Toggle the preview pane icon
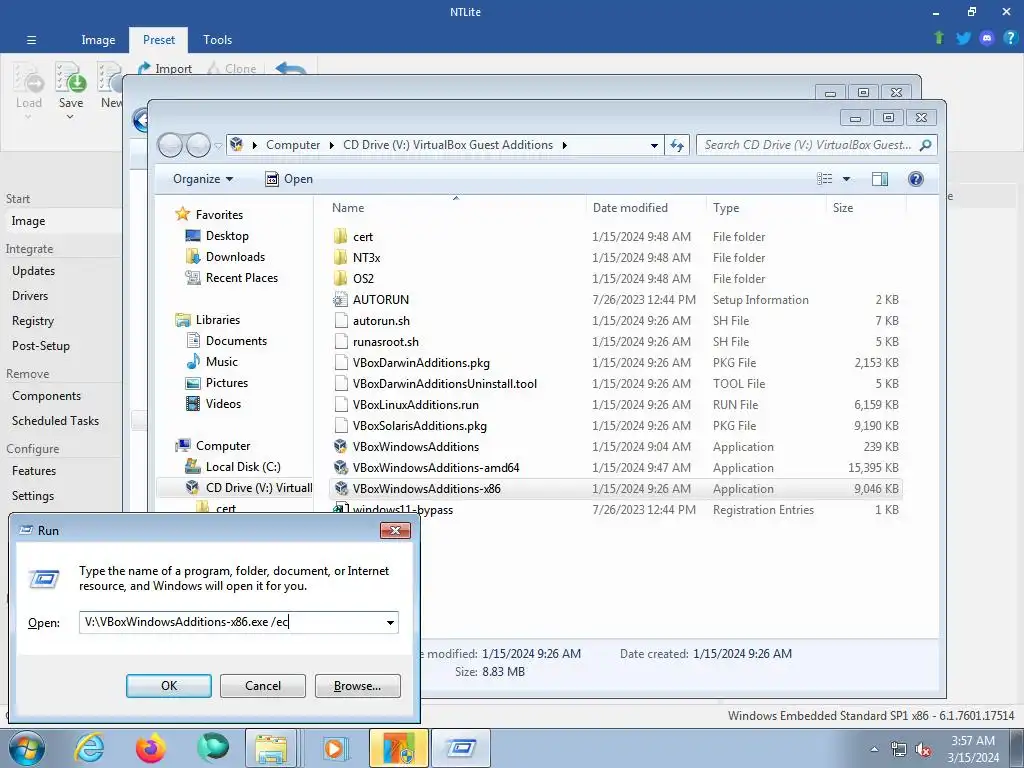The height and width of the screenshot is (768, 1024). pyautogui.click(x=880, y=179)
